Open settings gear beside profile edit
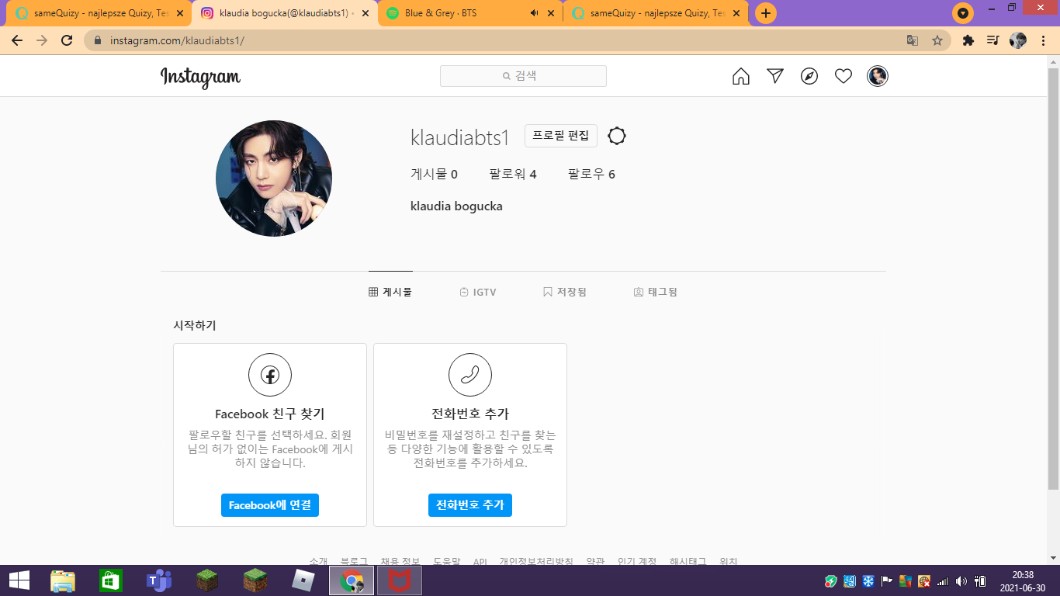1060x596 pixels. click(x=617, y=136)
